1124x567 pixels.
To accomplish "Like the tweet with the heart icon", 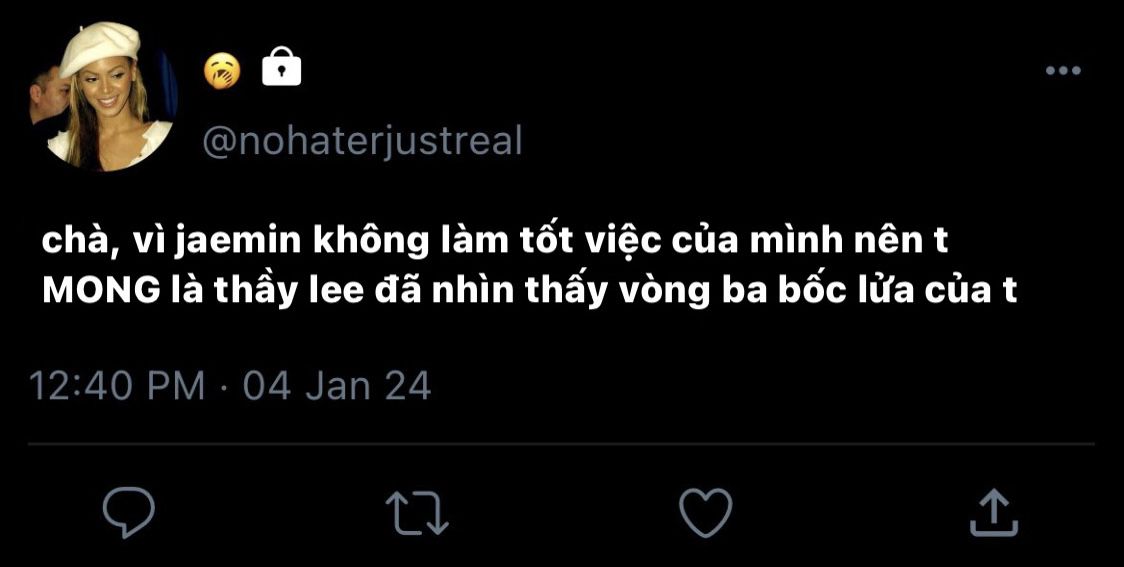I will (705, 512).
